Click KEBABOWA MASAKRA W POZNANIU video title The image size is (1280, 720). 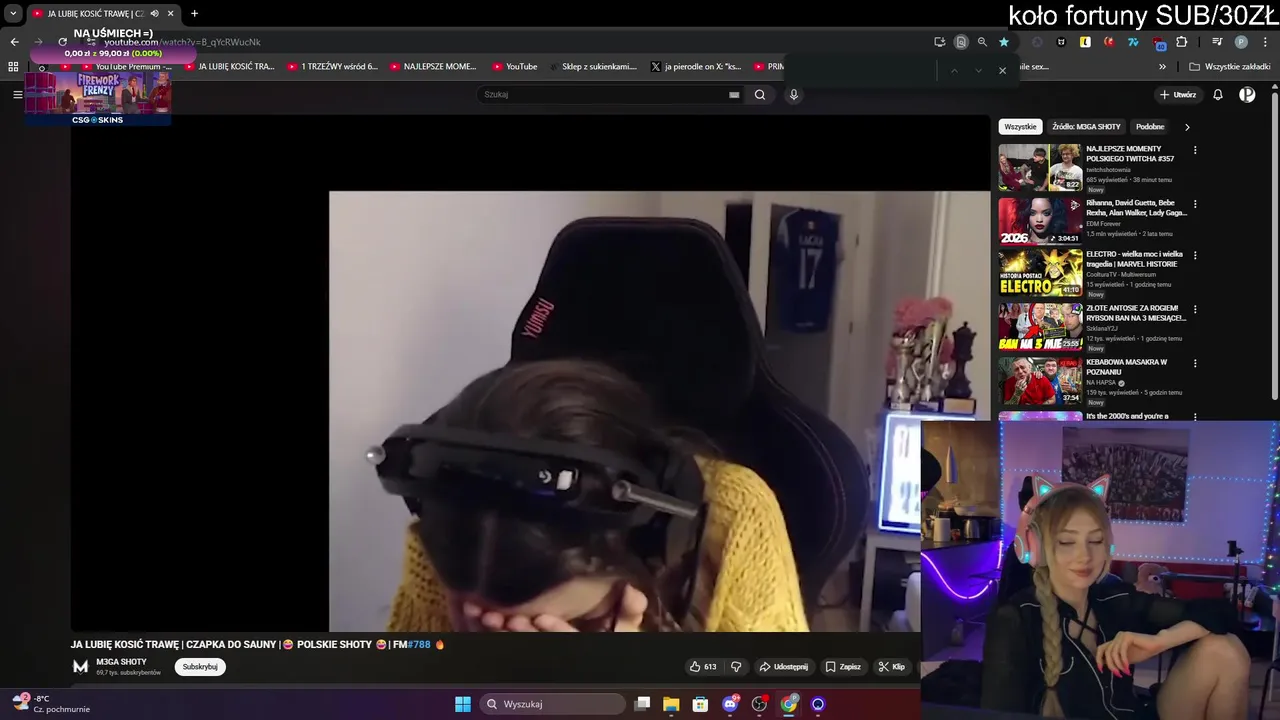pyautogui.click(x=1127, y=367)
